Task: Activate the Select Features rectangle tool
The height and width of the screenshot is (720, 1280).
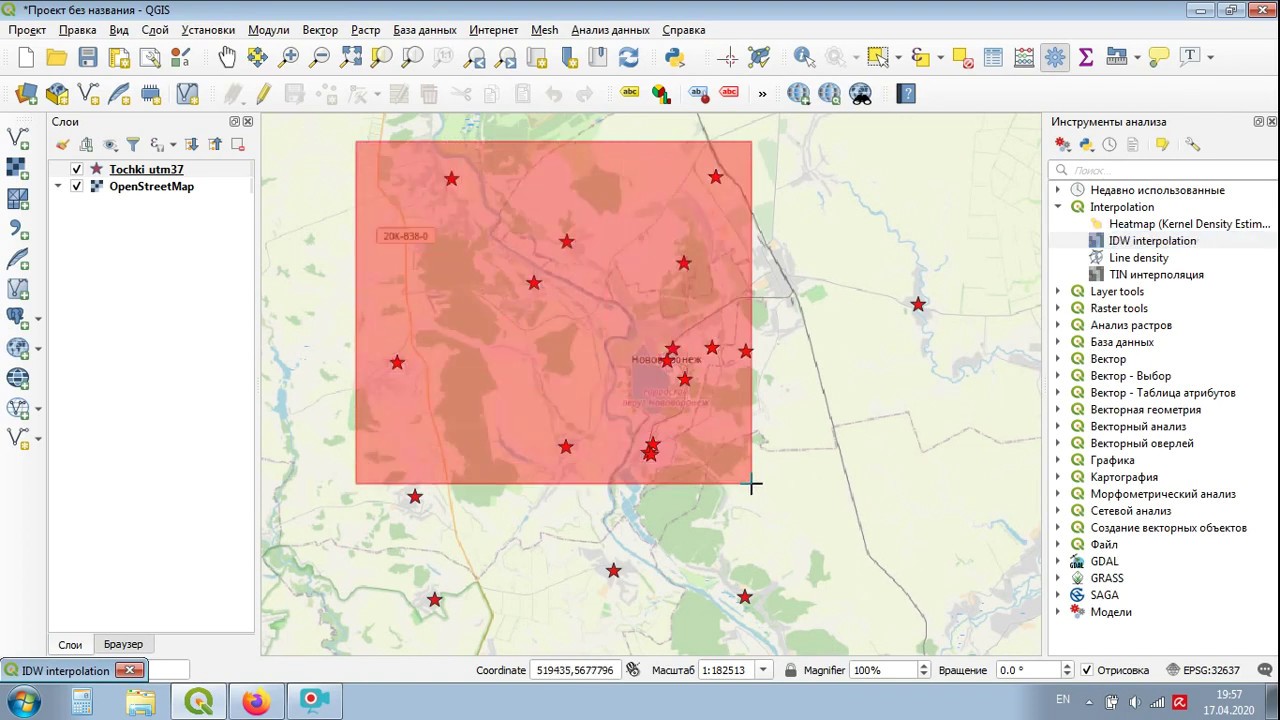Action: click(877, 57)
